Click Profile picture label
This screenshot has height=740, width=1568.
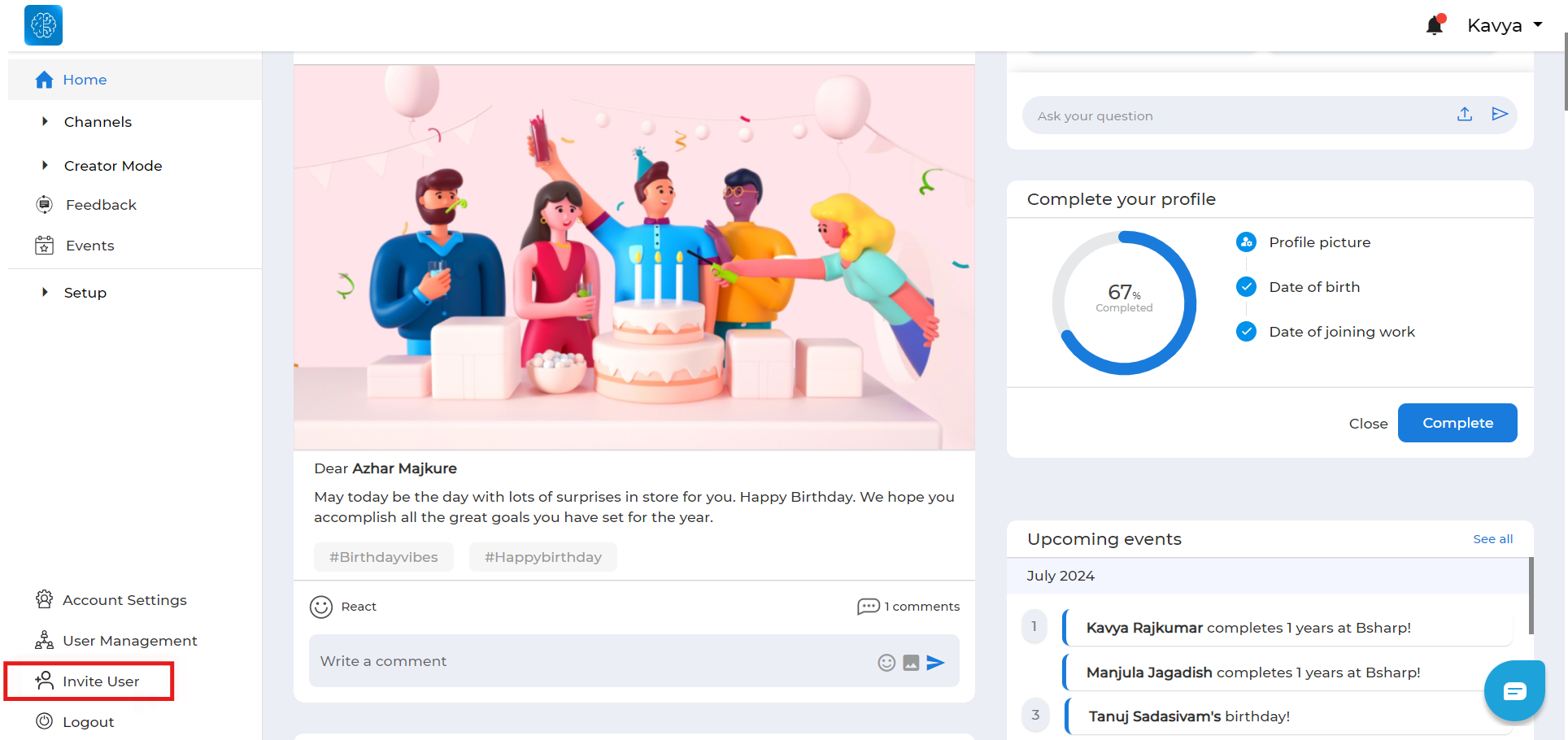(1320, 242)
